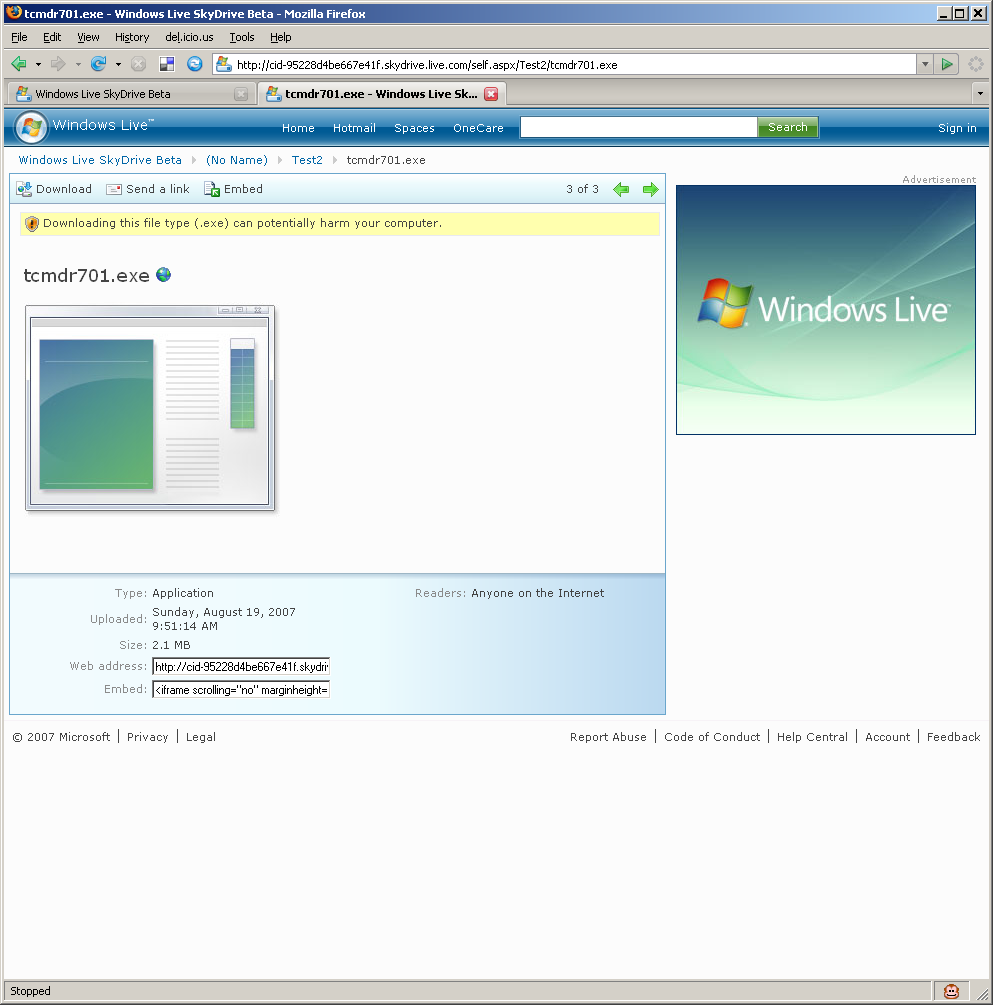Image resolution: width=993 pixels, height=1005 pixels.
Task: Open the Privacy footer link
Action: click(147, 737)
